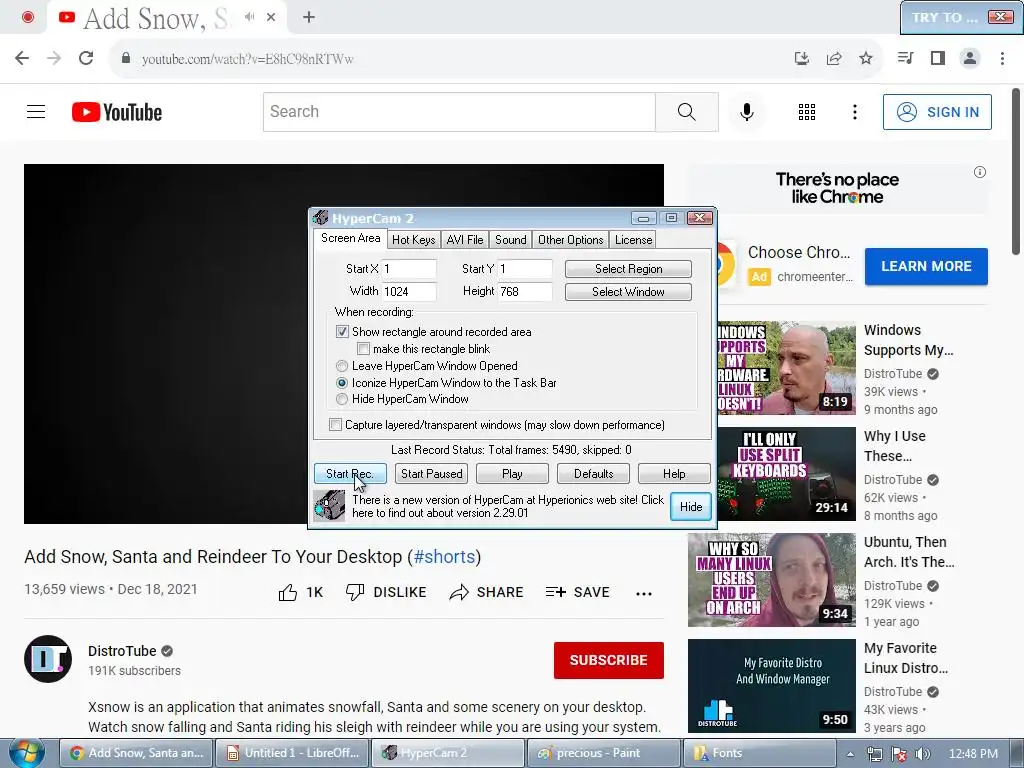Image resolution: width=1024 pixels, height=768 pixels.
Task: Reload the YouTube page
Action: tap(86, 58)
